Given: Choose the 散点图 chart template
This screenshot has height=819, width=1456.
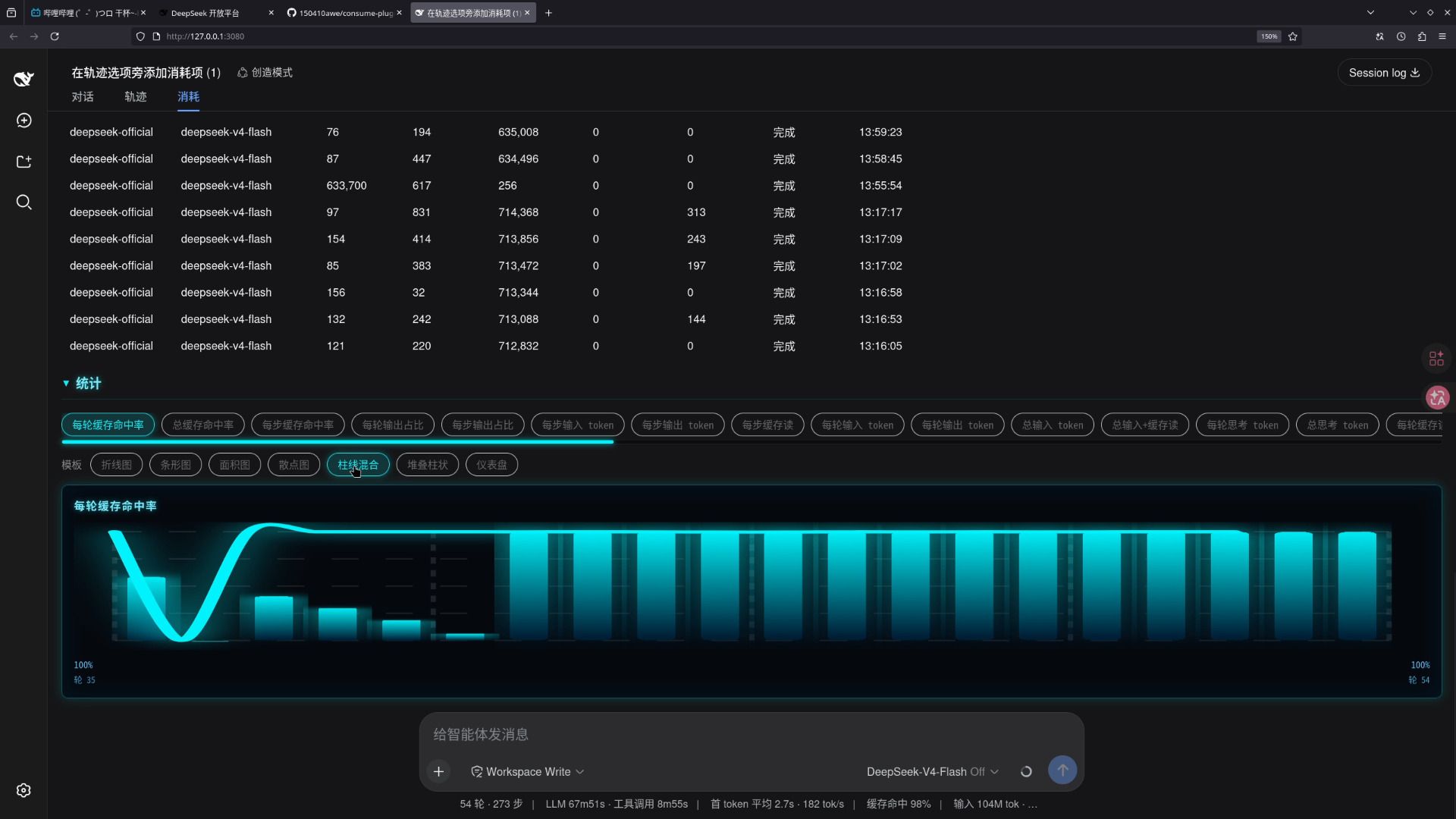Looking at the screenshot, I should coord(293,465).
